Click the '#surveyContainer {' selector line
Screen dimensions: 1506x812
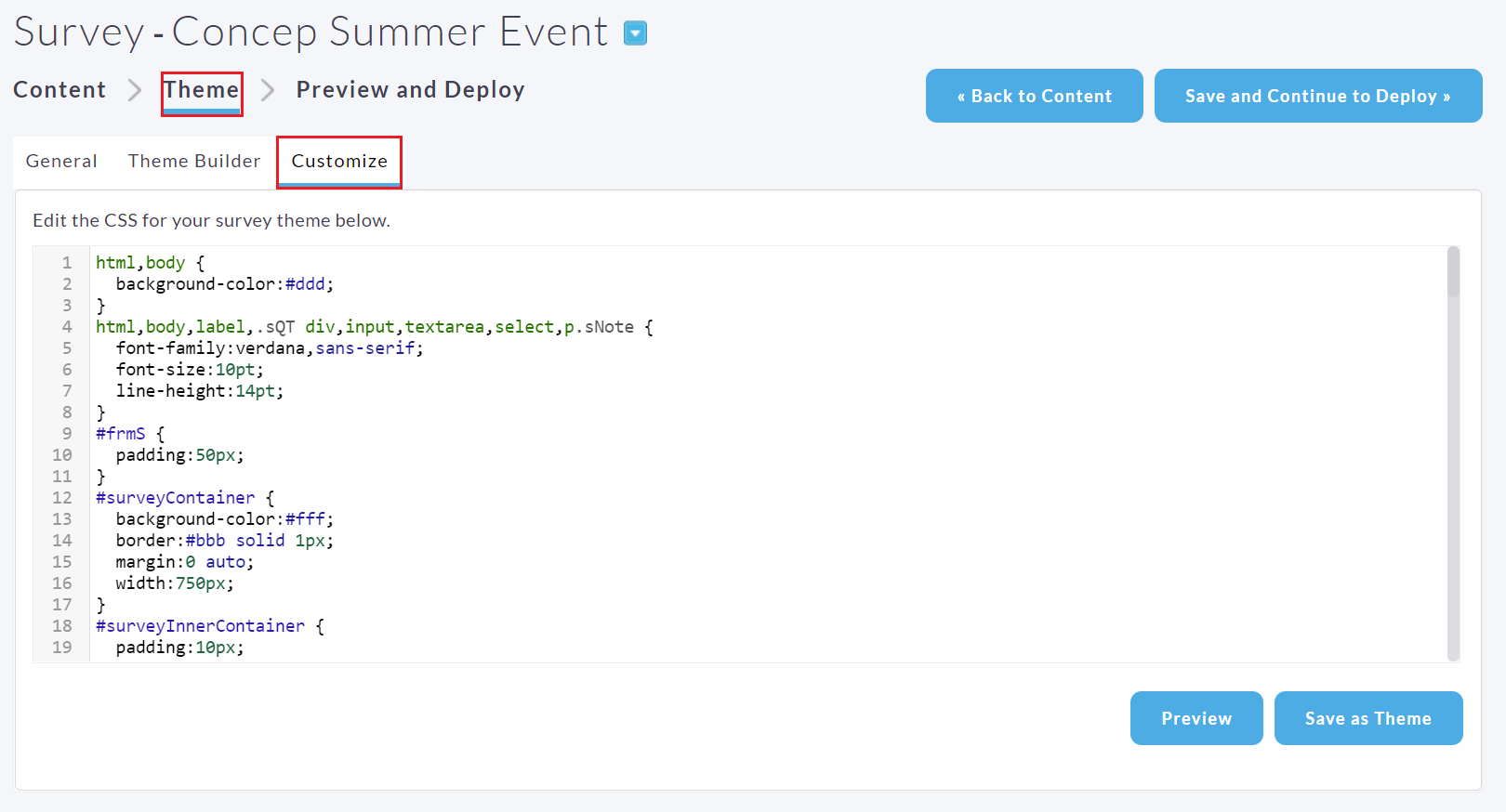[x=185, y=498]
